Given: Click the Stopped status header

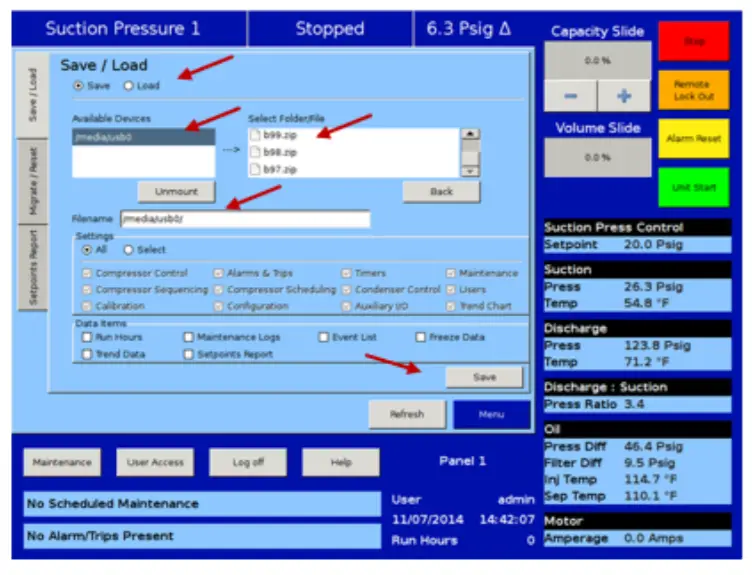Looking at the screenshot, I should (x=330, y=29).
